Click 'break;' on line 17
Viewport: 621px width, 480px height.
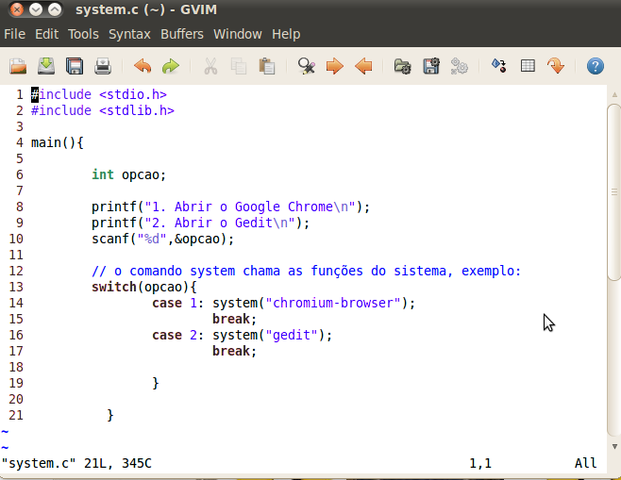(234, 351)
